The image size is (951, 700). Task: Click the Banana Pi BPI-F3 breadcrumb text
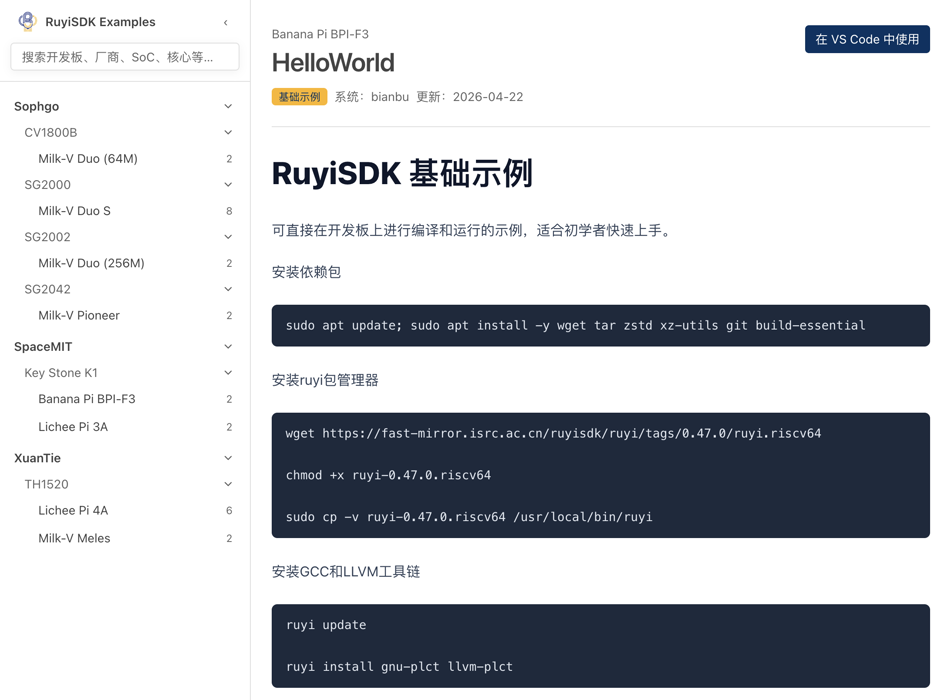320,34
